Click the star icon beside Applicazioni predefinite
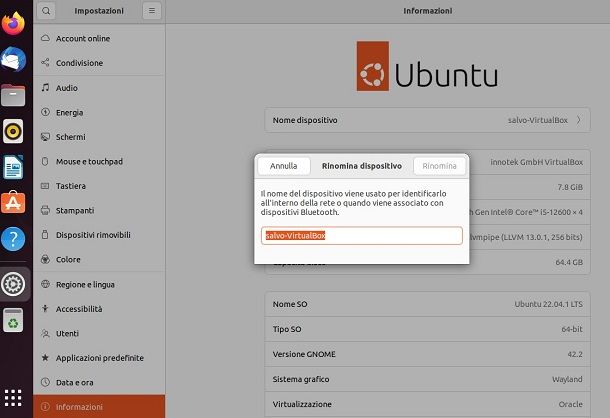 pyautogui.click(x=46, y=357)
